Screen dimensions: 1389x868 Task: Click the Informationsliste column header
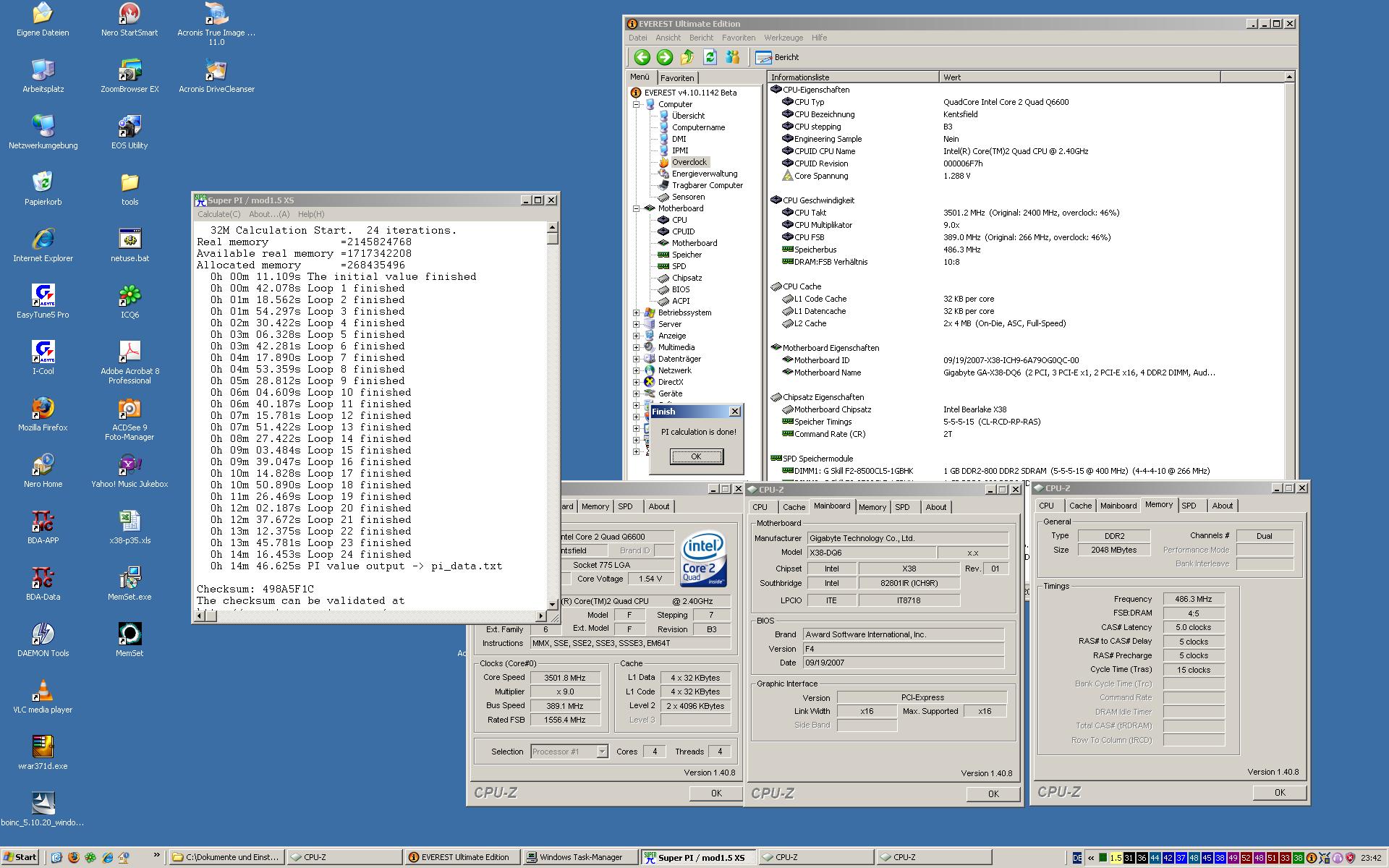[854, 77]
